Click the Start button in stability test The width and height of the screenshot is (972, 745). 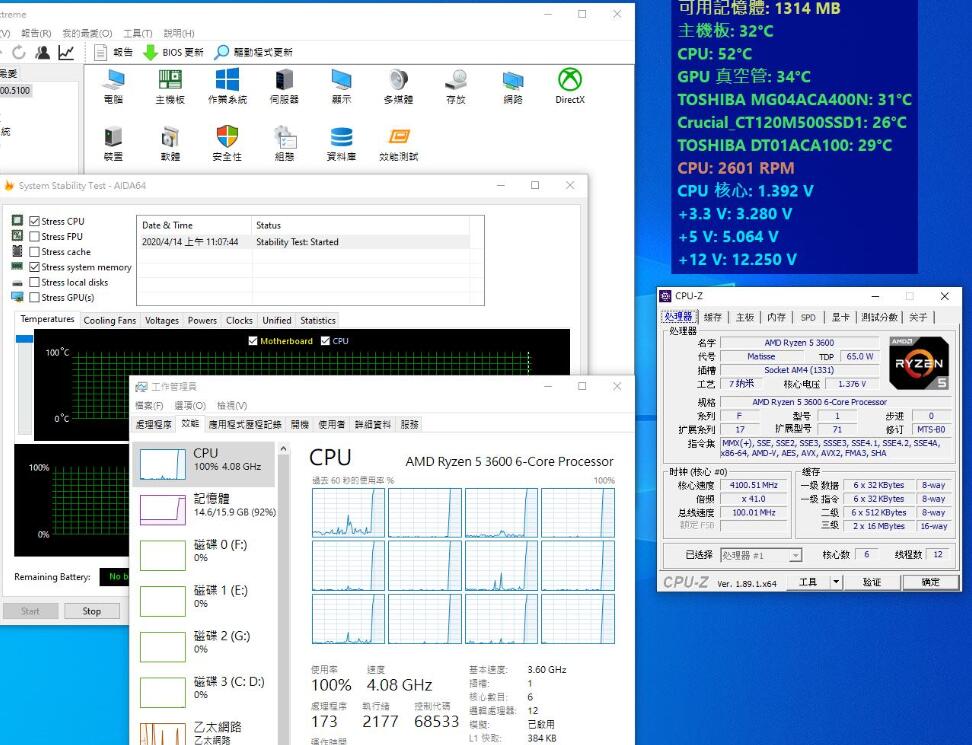pos(30,611)
